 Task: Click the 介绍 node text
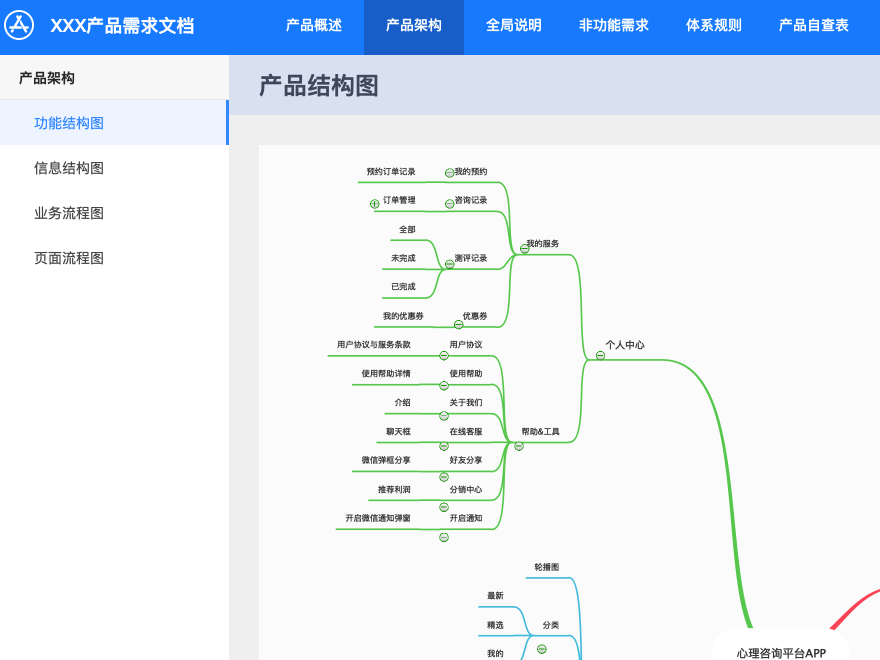click(402, 402)
